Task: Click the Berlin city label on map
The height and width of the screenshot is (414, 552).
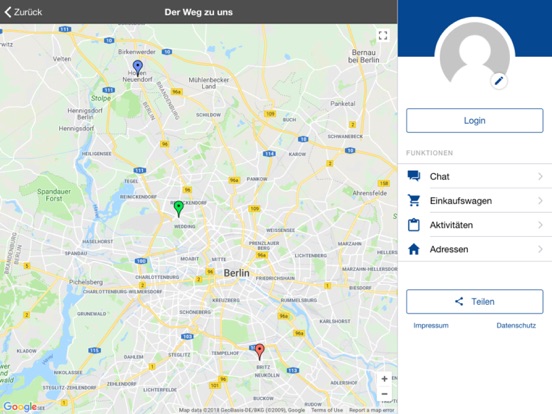Action: click(x=237, y=273)
